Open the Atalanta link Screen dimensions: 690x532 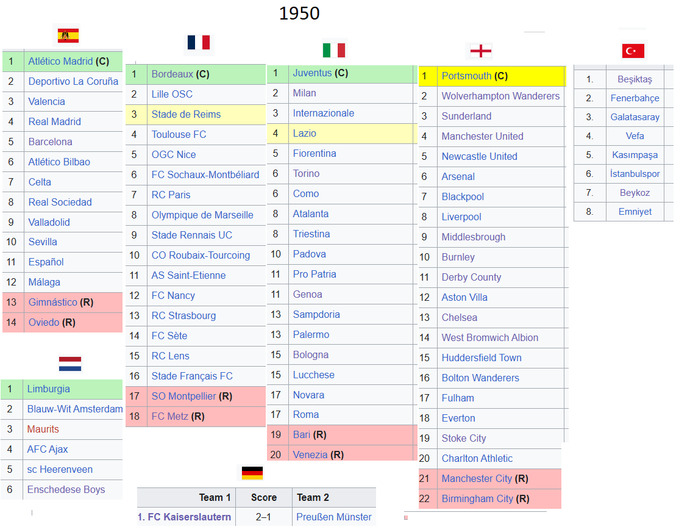pos(311,214)
